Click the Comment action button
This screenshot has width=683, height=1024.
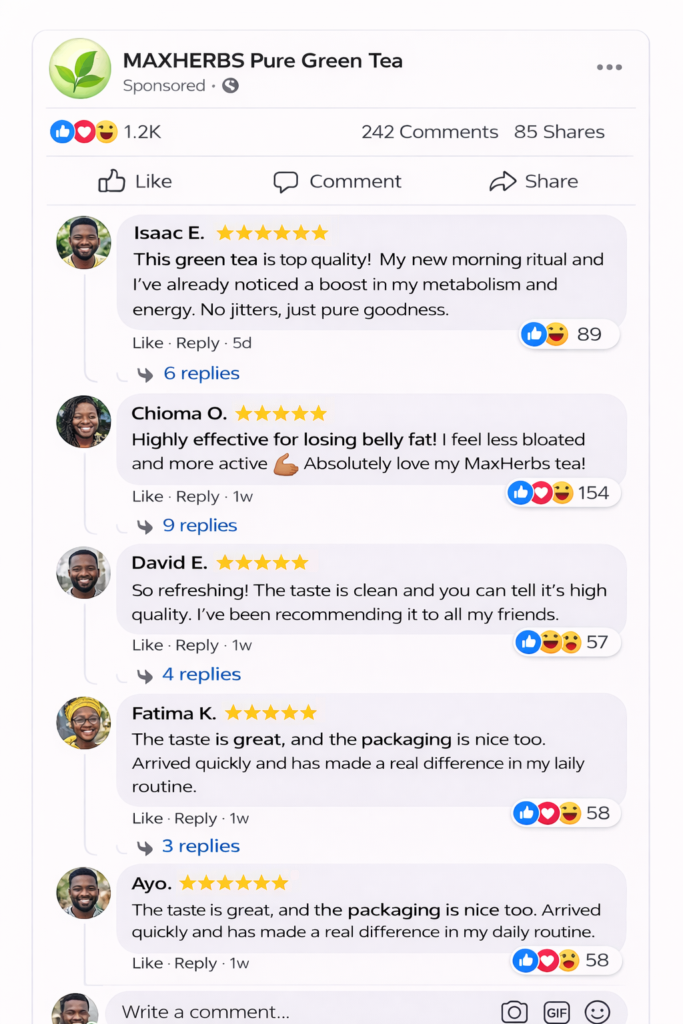(337, 181)
